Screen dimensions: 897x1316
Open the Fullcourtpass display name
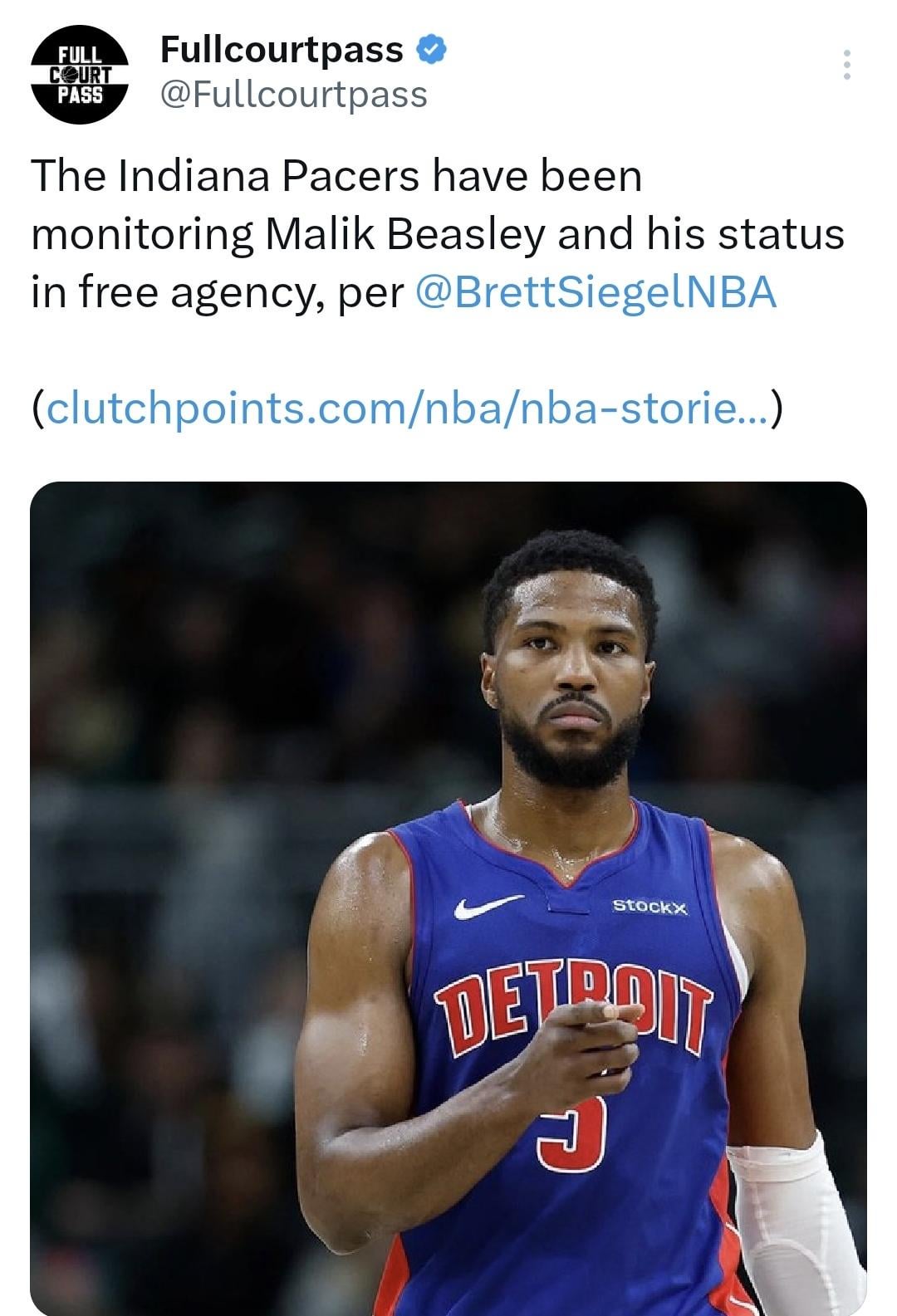coord(282,51)
